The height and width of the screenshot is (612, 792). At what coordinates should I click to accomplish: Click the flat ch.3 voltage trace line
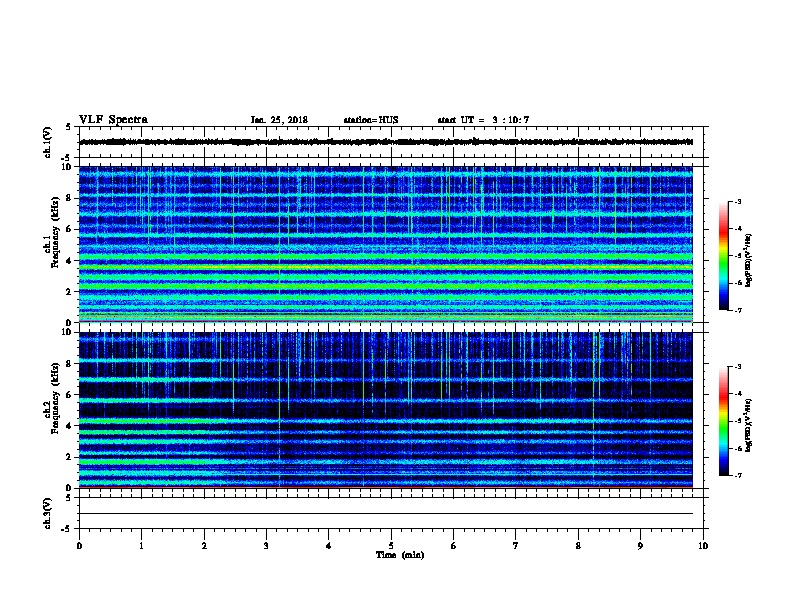point(386,514)
